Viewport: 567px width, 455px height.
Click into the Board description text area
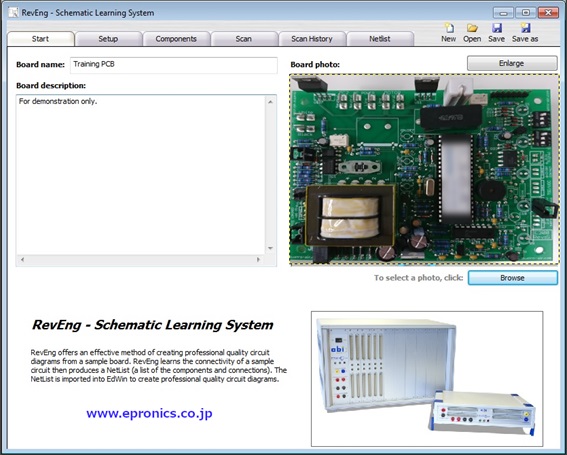point(141,175)
